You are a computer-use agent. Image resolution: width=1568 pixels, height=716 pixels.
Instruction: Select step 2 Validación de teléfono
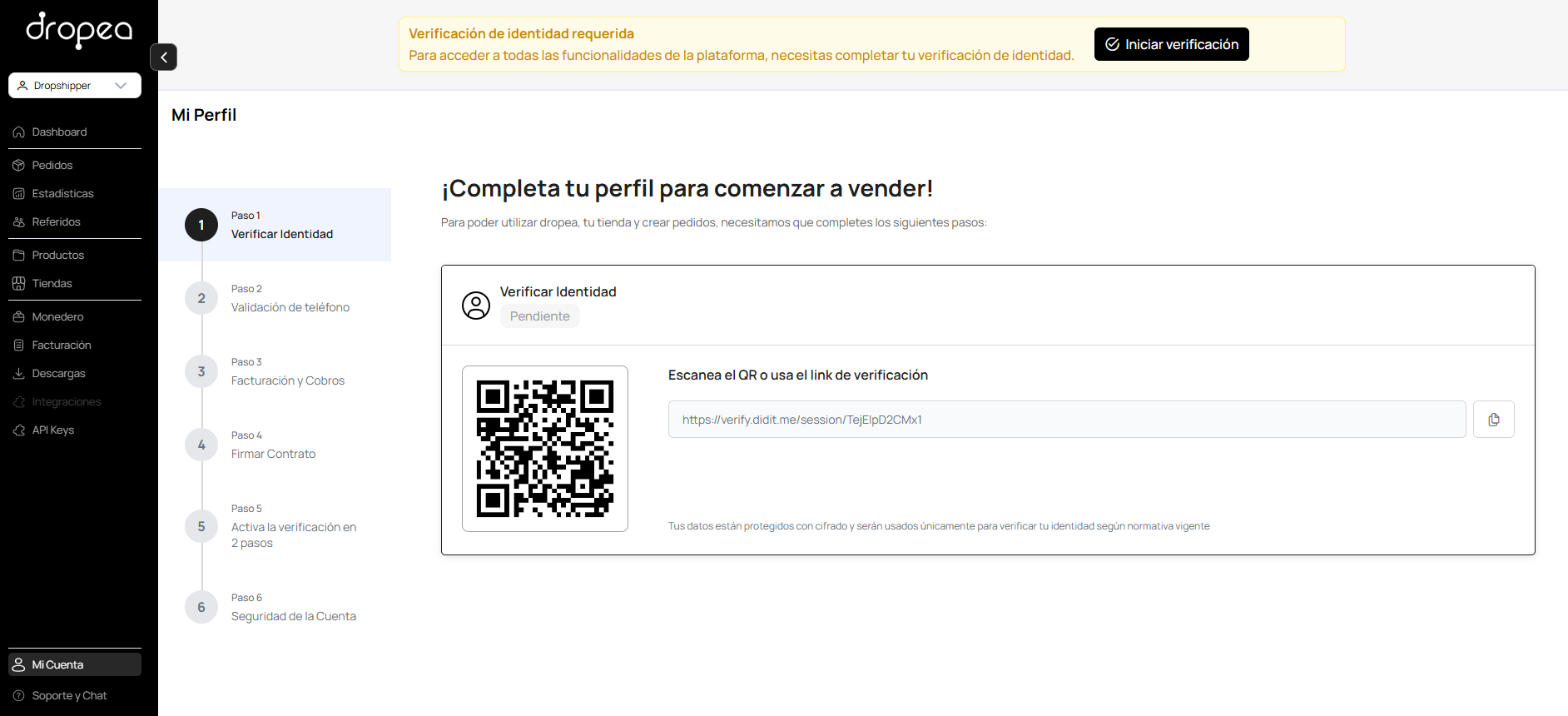click(x=275, y=298)
